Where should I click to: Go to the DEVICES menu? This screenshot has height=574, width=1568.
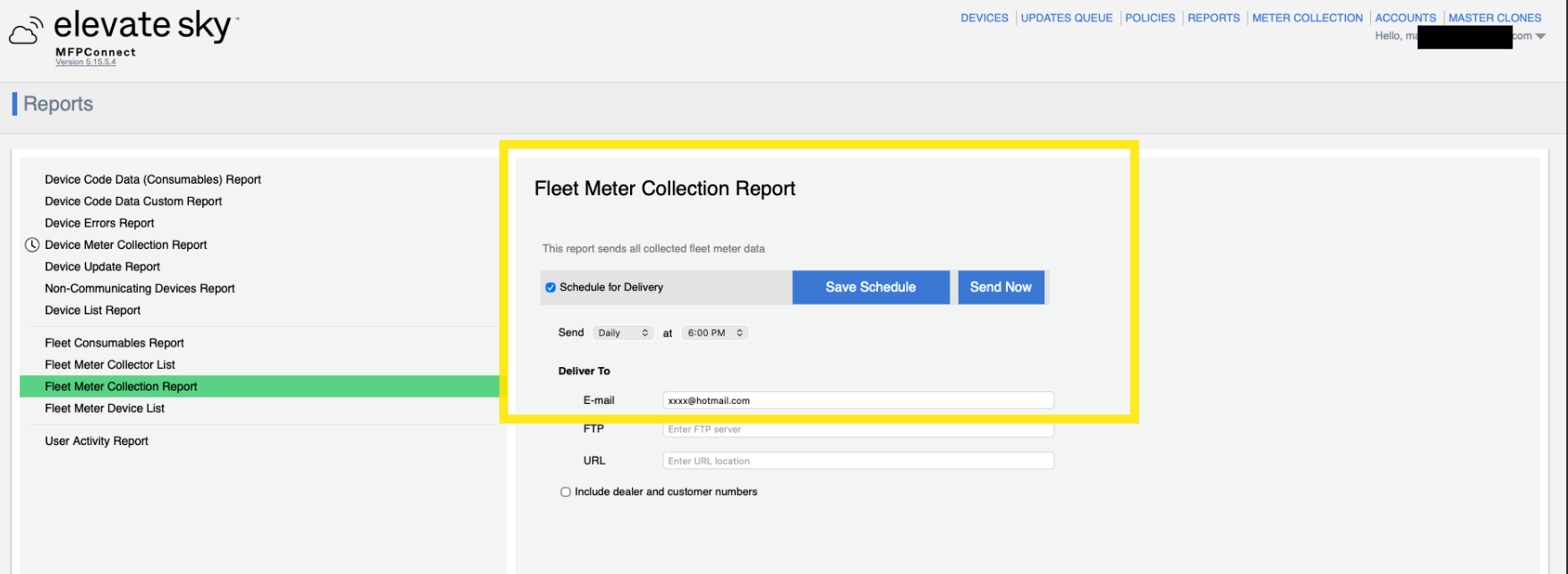point(984,18)
